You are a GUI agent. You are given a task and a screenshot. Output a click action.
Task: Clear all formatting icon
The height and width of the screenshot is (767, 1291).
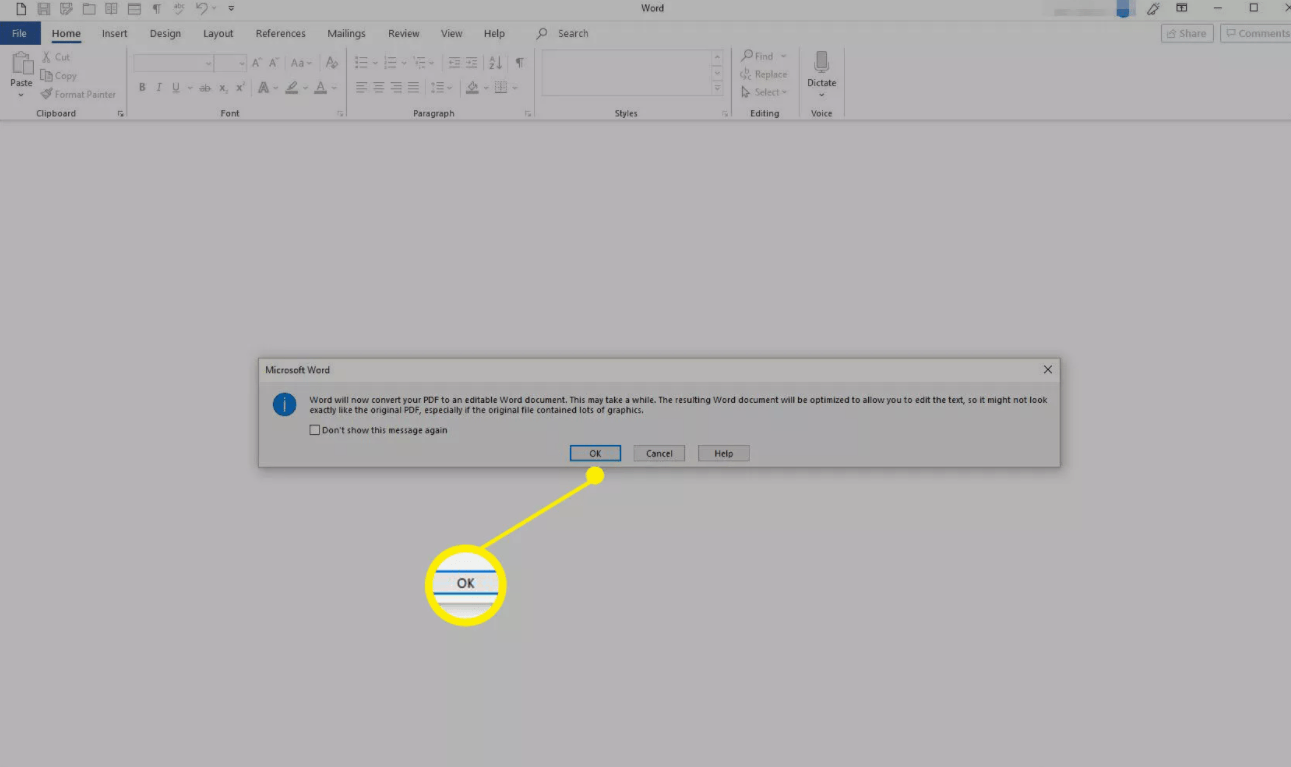[332, 63]
